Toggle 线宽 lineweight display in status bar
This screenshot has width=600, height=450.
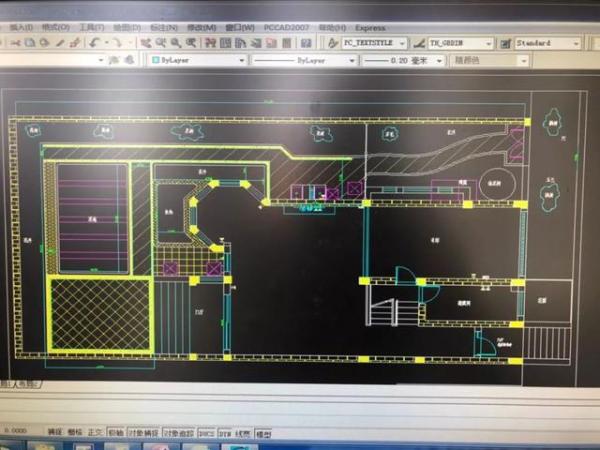pos(243,433)
